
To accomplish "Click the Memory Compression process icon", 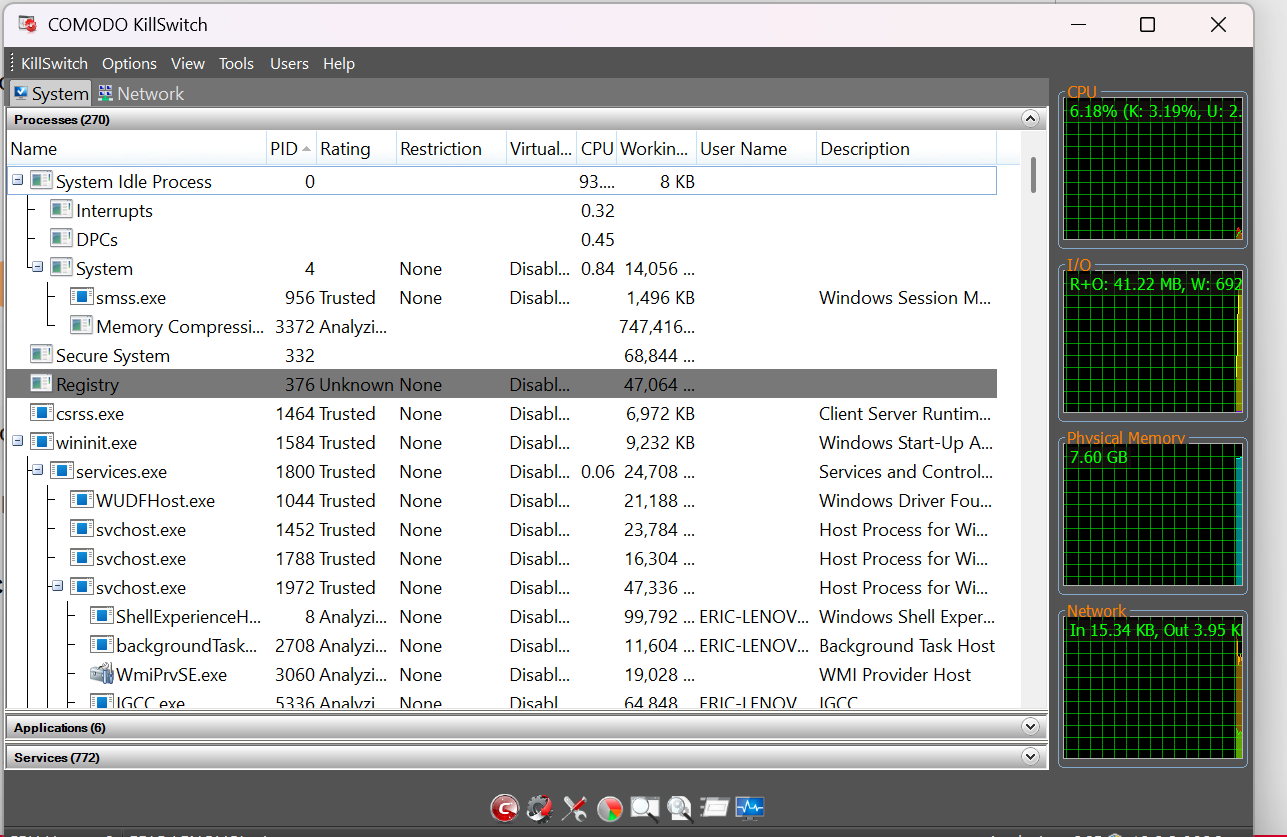I will [81, 326].
